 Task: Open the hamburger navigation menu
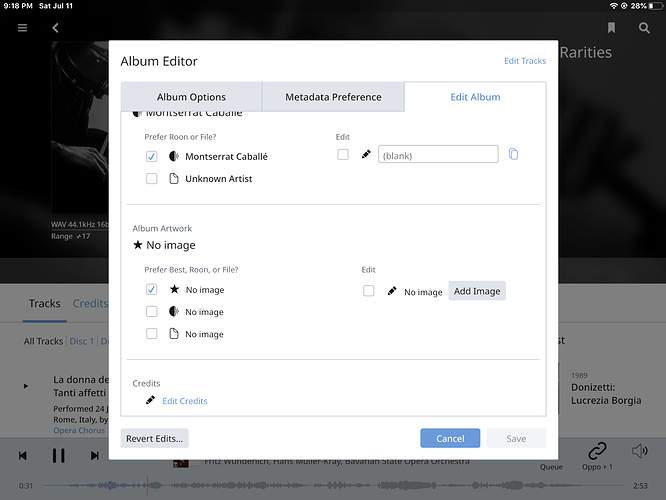pos(23,28)
